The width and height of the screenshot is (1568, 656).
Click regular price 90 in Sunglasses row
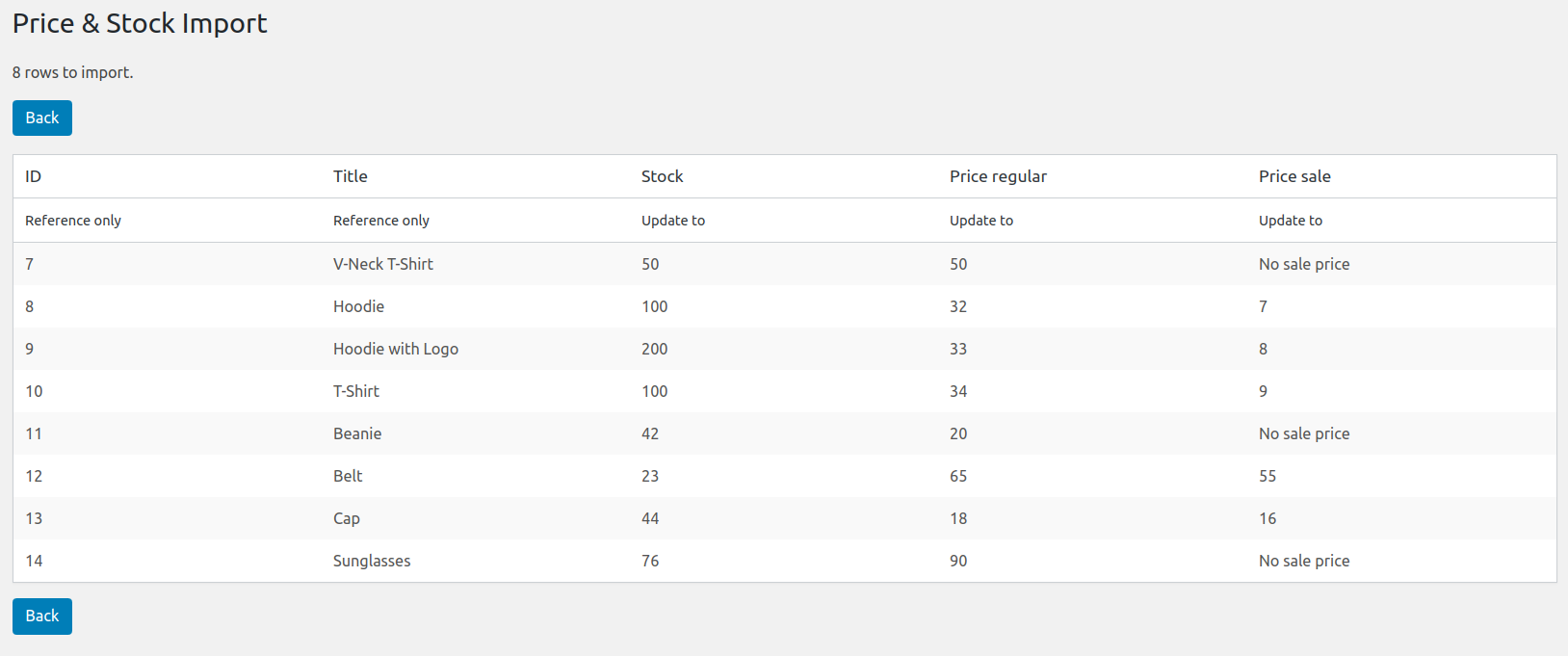pyautogui.click(x=958, y=561)
